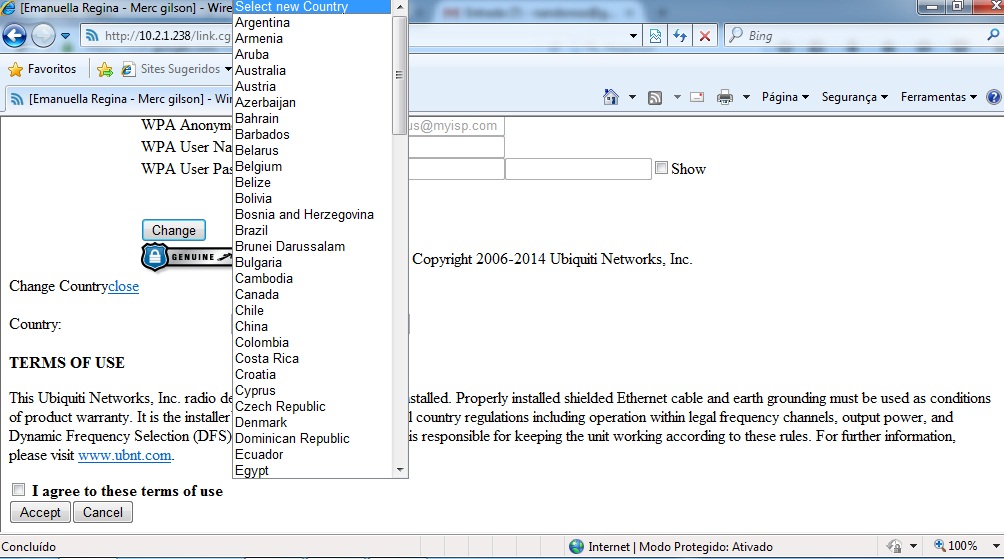Viewport: 1004px width, 559px height.
Task: Click the Accept button
Action: [40, 512]
